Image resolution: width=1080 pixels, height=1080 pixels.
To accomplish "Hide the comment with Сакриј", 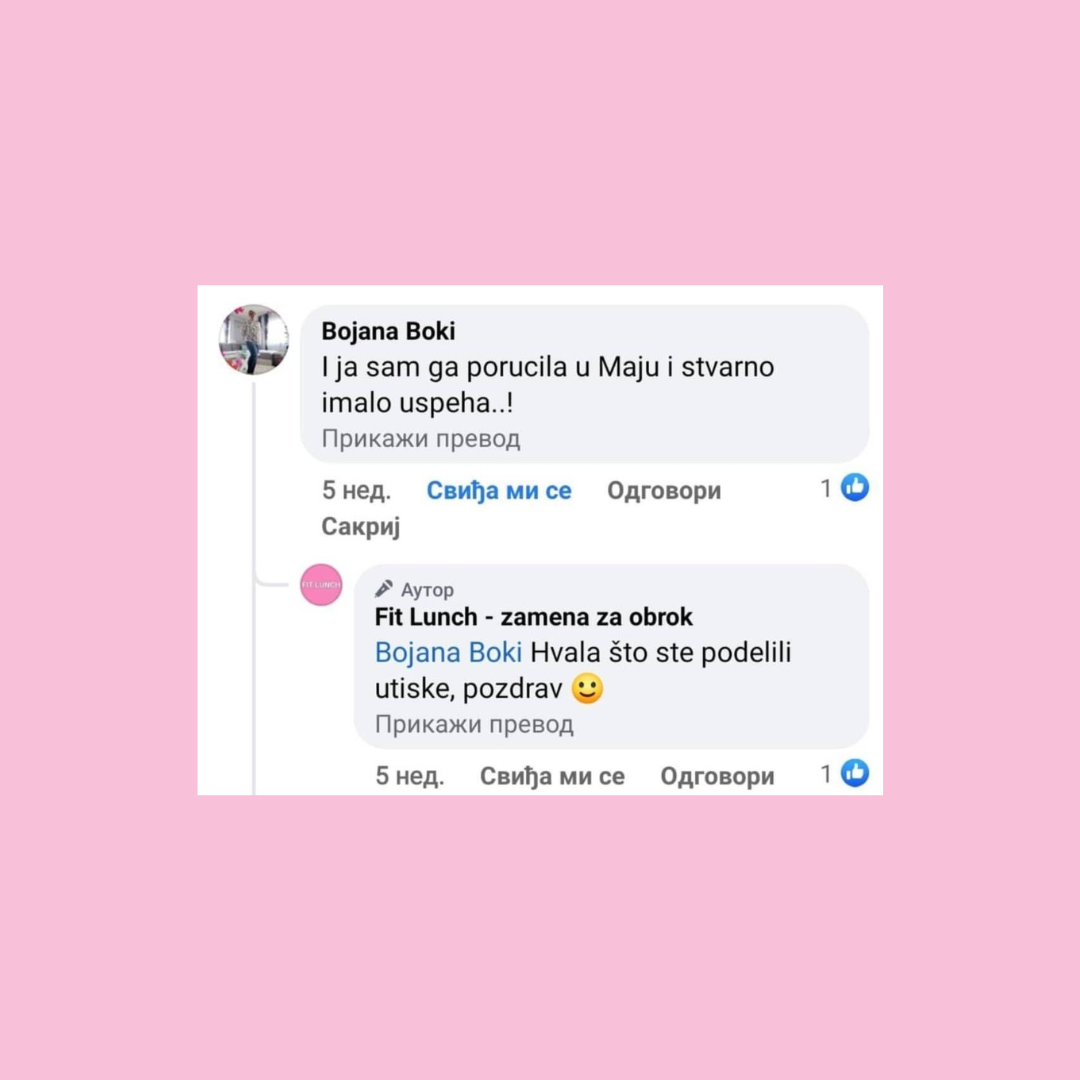I will point(360,527).
